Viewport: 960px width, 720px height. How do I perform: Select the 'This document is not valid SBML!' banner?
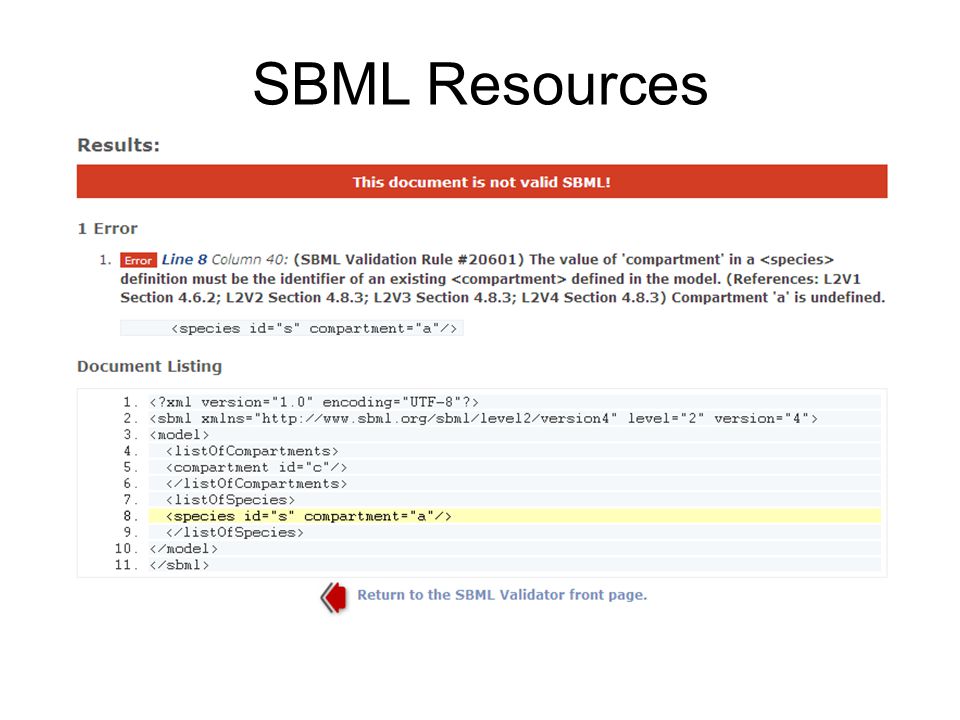(482, 181)
